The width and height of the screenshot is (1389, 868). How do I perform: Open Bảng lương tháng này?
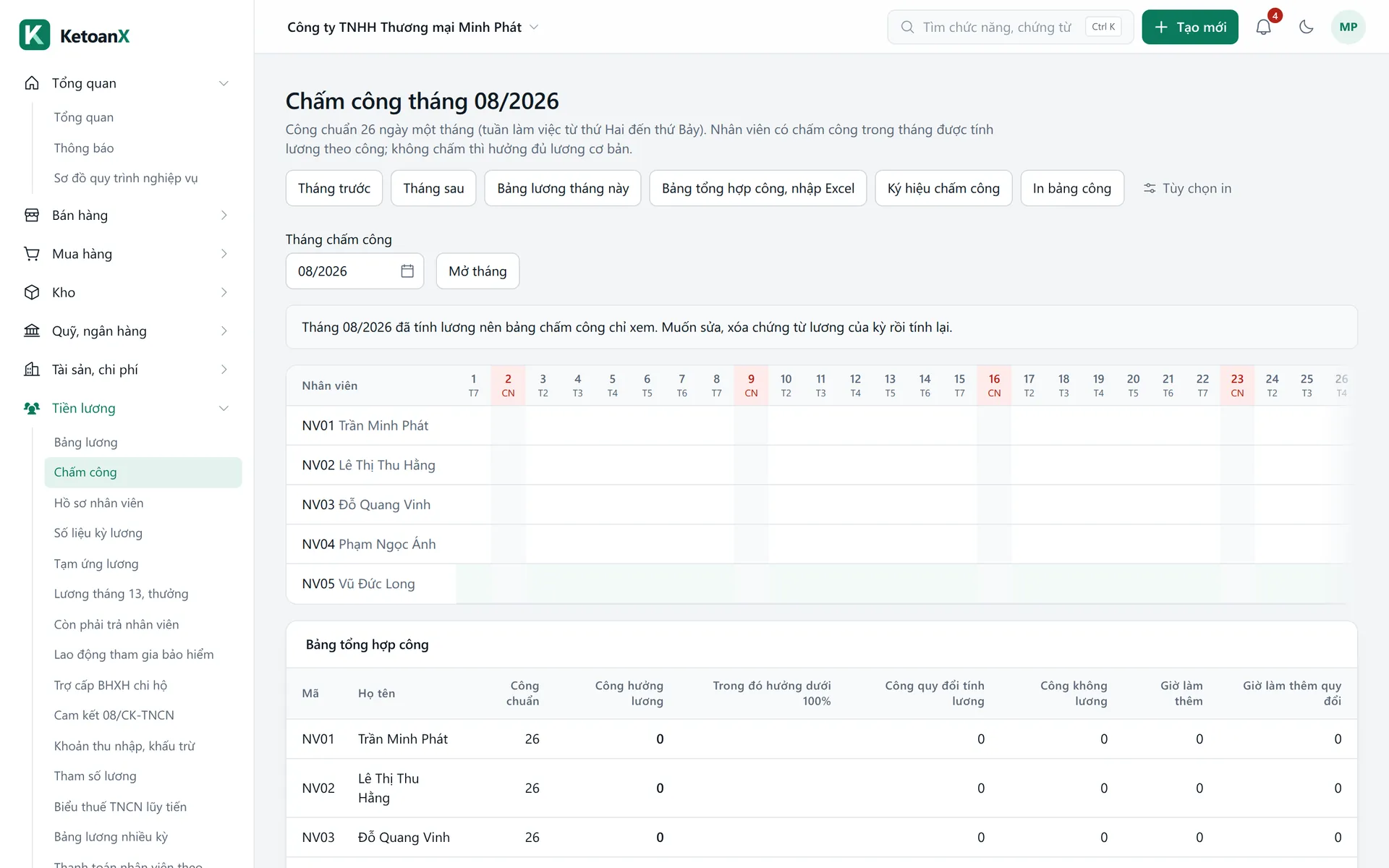pyautogui.click(x=563, y=189)
